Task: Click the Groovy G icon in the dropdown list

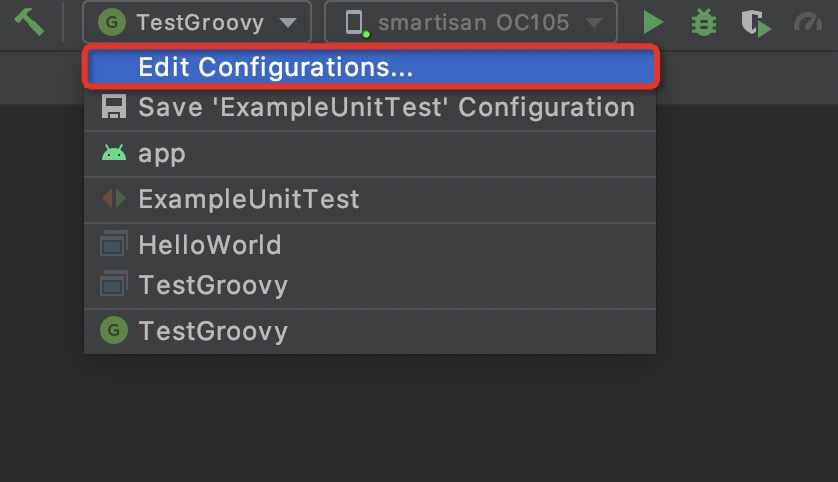Action: pos(114,330)
